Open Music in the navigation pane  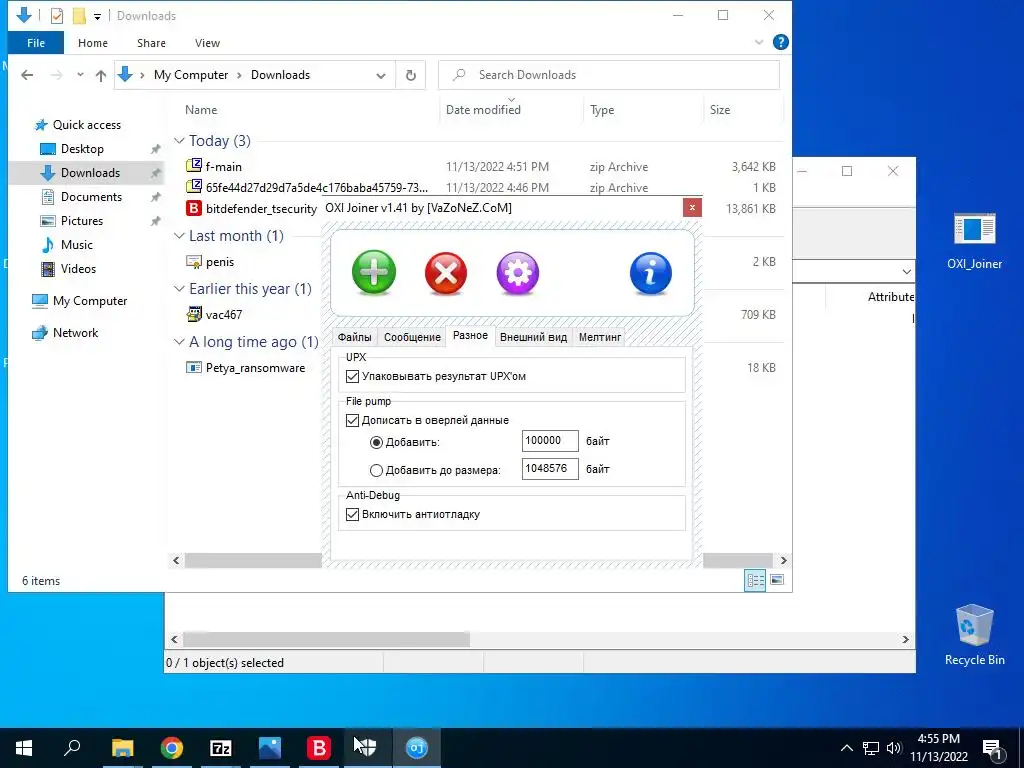tap(76, 245)
